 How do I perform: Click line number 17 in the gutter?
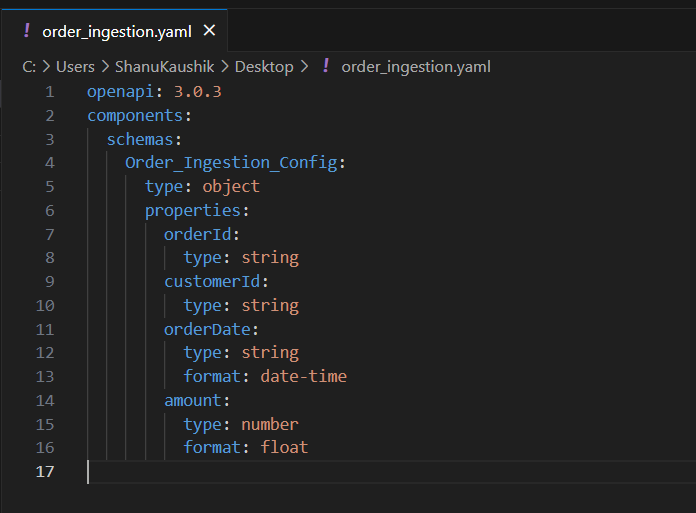[x=45, y=471]
